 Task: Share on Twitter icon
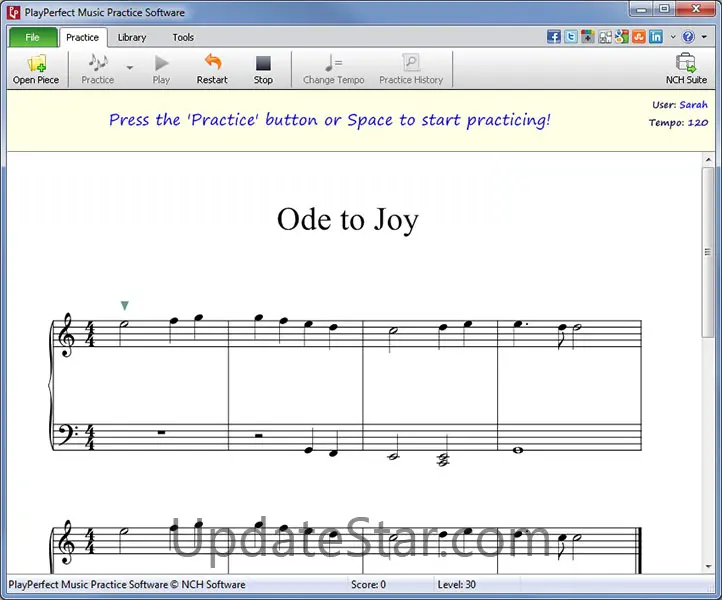[571, 37]
